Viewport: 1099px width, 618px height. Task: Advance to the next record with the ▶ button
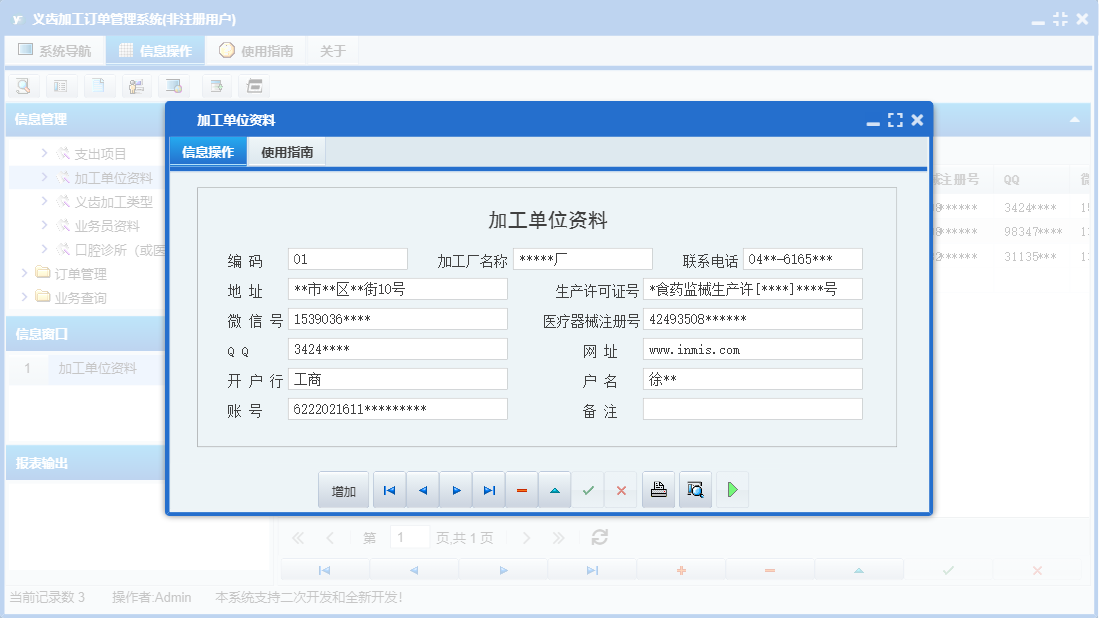tap(455, 489)
